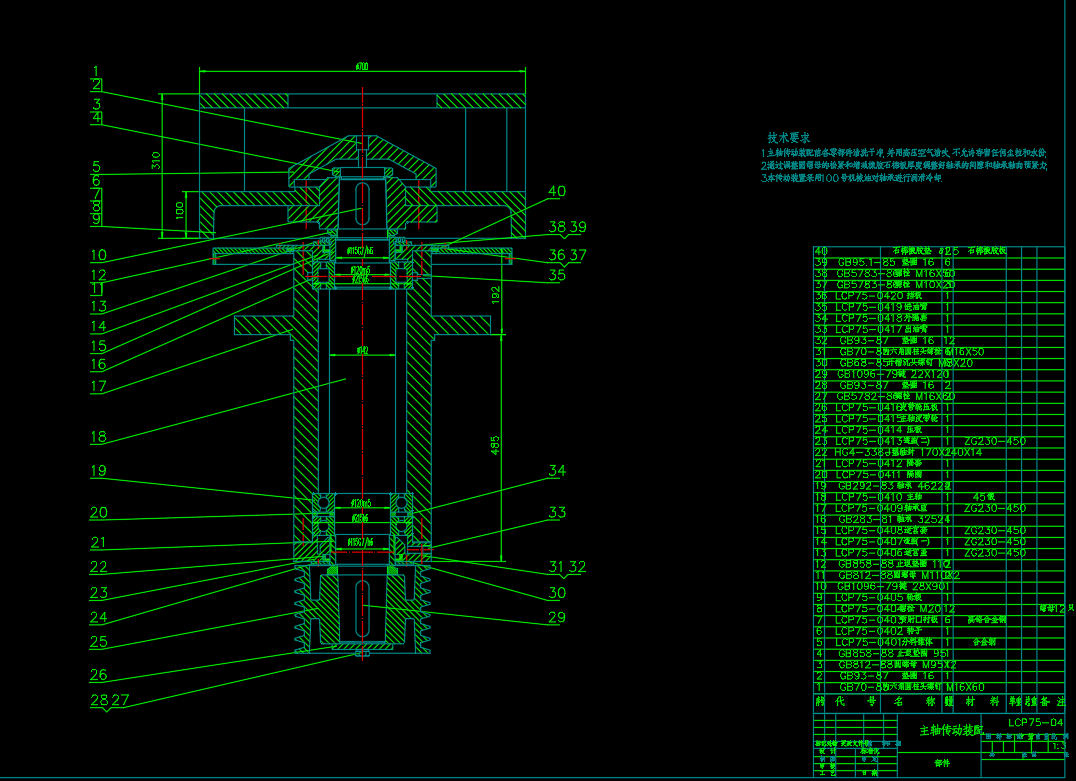Select part callout number 34
1076x781 pixels.
click(x=556, y=470)
